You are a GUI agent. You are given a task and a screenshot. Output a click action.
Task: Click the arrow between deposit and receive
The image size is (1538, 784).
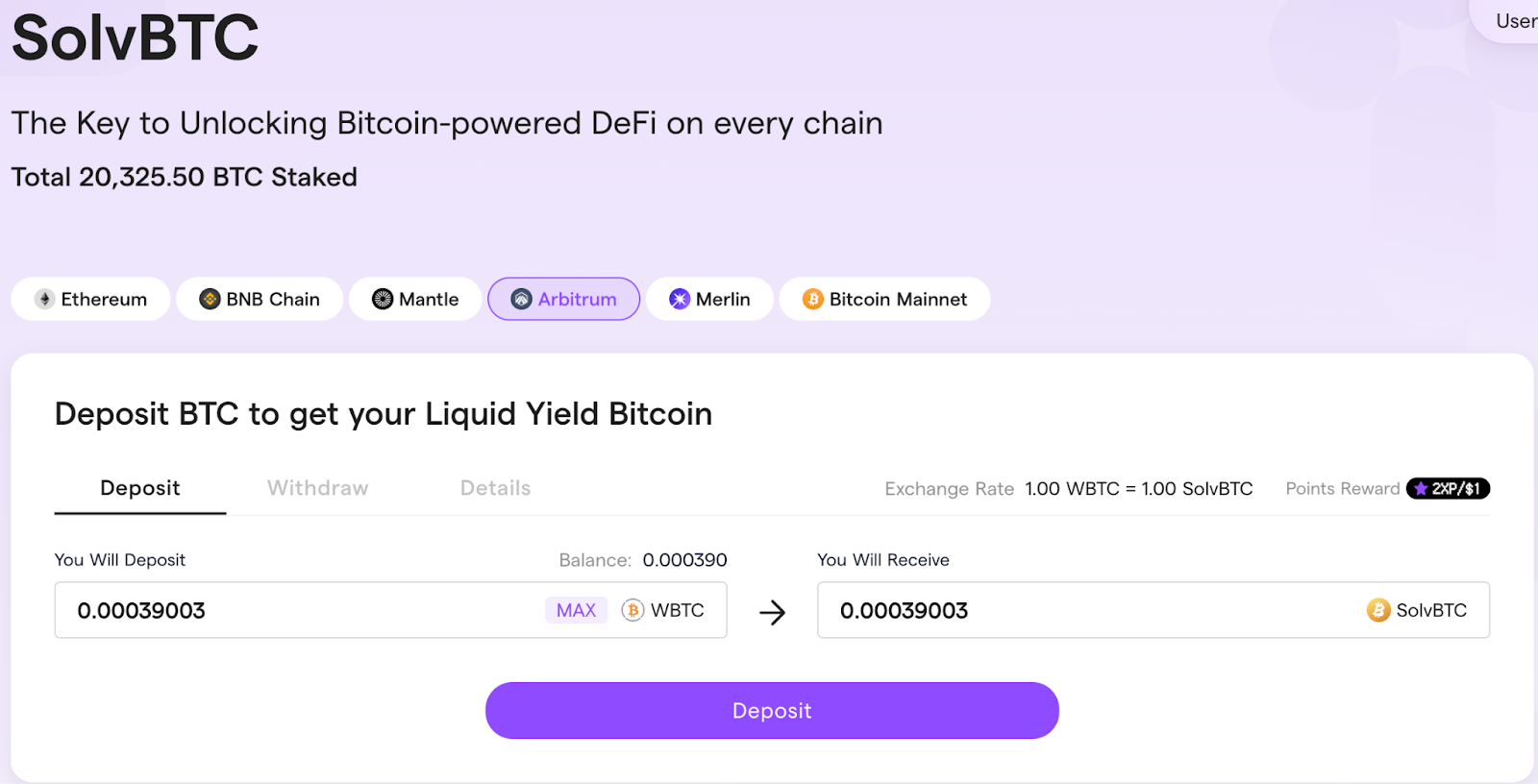[x=772, y=612]
